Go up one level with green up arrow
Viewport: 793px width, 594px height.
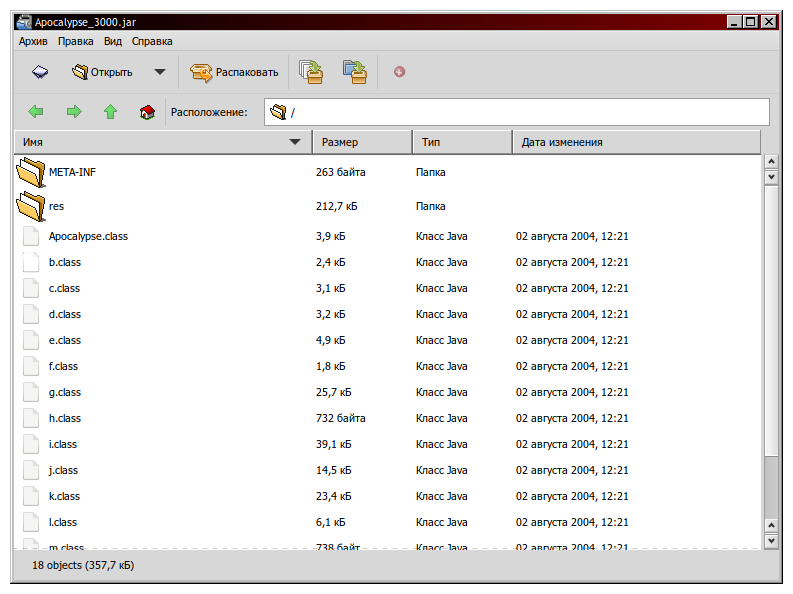click(110, 112)
